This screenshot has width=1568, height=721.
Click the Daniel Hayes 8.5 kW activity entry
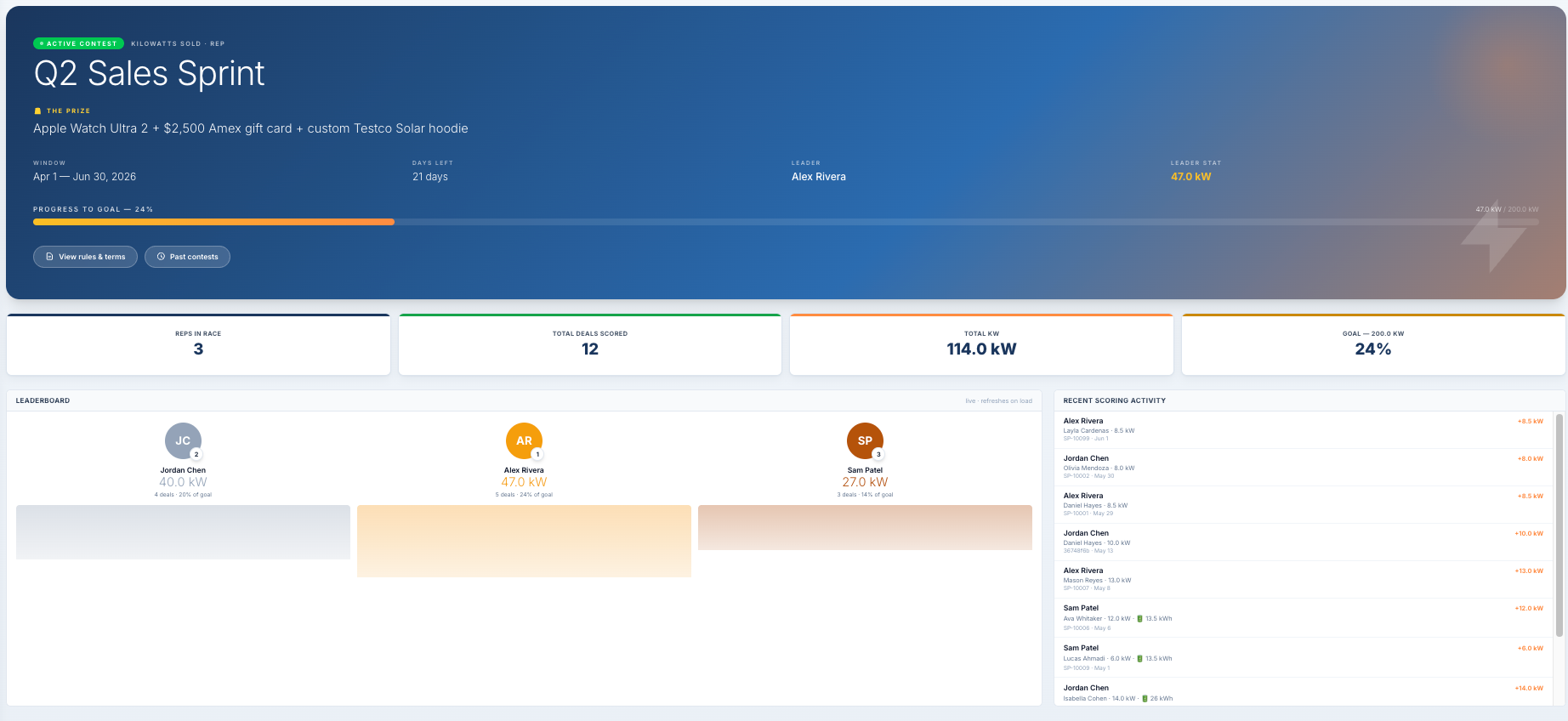pyautogui.click(x=1304, y=505)
